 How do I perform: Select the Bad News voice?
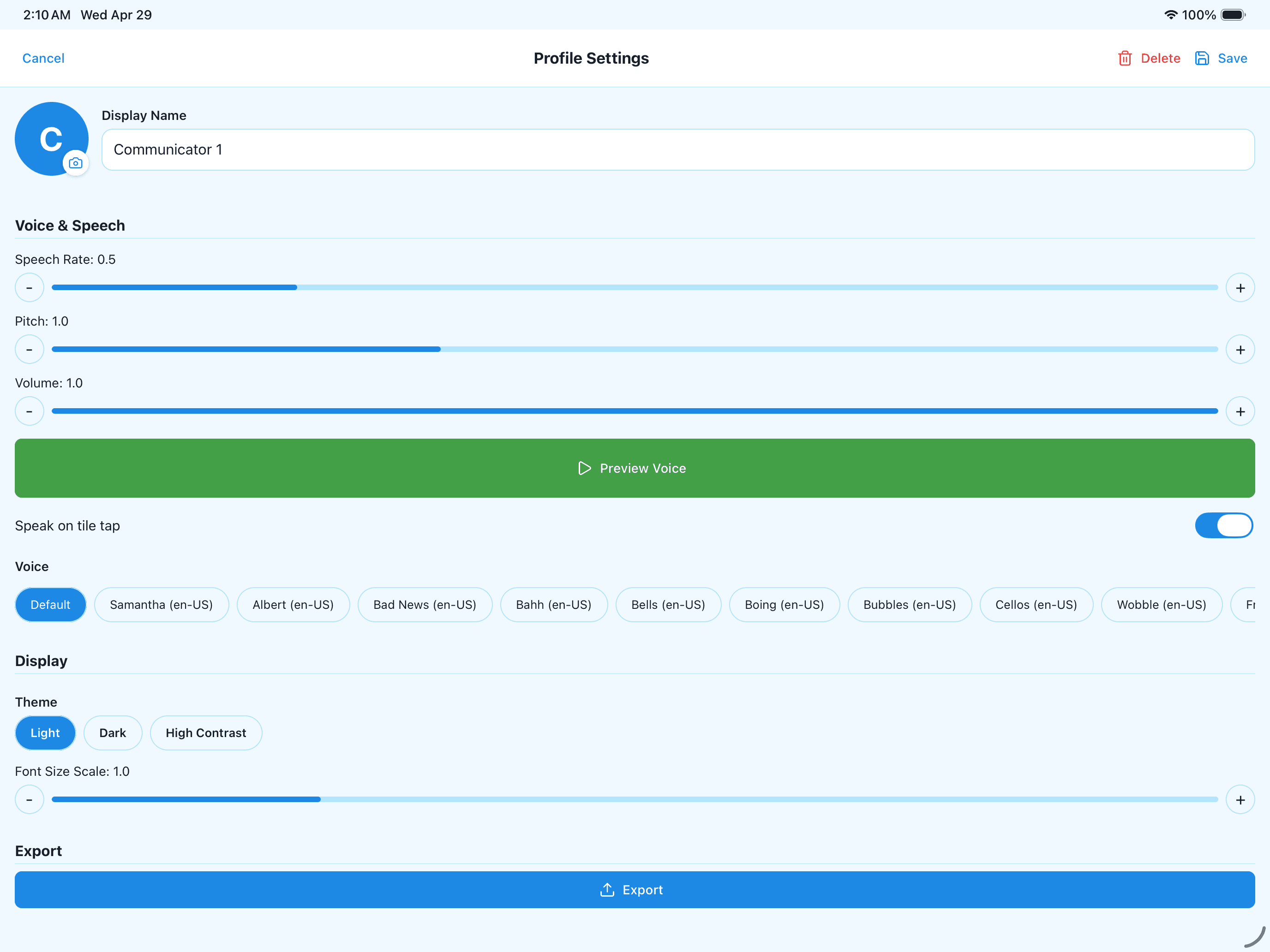click(425, 604)
